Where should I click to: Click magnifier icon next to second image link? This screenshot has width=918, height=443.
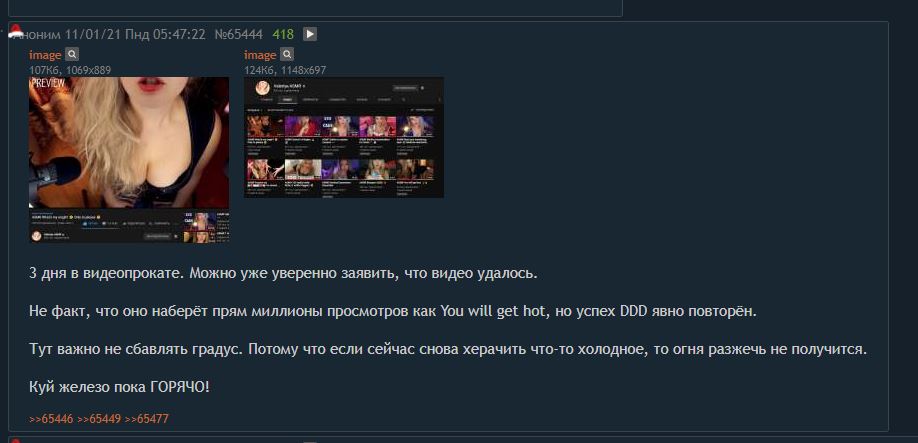pyautogui.click(x=287, y=55)
